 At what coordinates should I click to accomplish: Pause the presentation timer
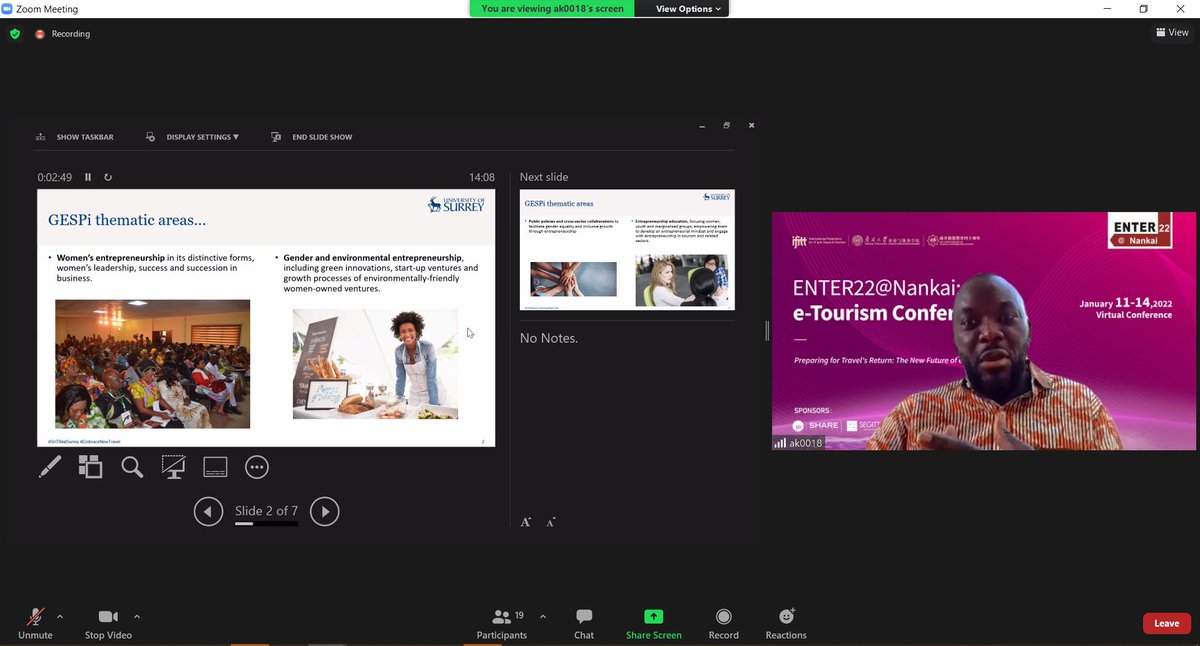[88, 177]
